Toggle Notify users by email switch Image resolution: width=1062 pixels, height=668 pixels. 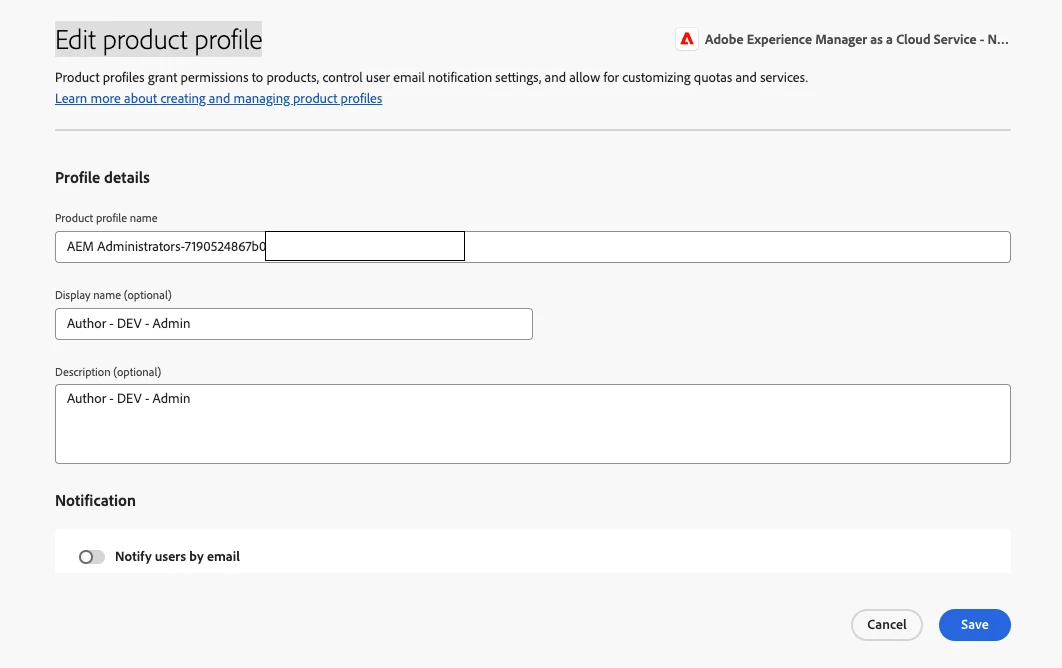tap(91, 557)
